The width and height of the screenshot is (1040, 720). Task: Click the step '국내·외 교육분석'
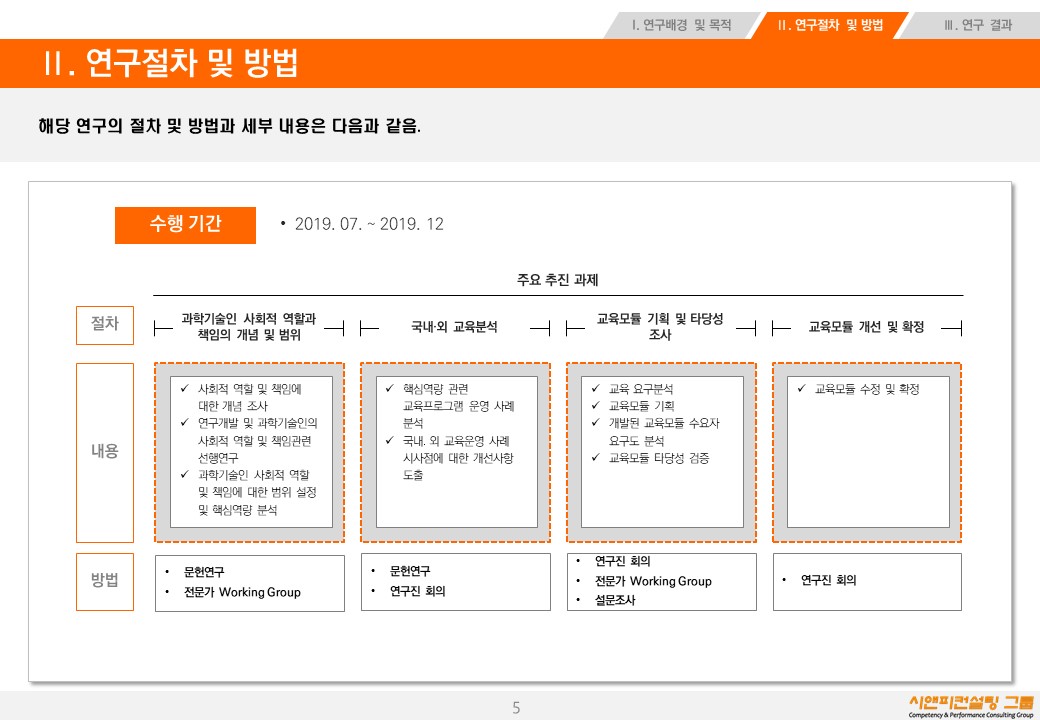[x=454, y=327]
